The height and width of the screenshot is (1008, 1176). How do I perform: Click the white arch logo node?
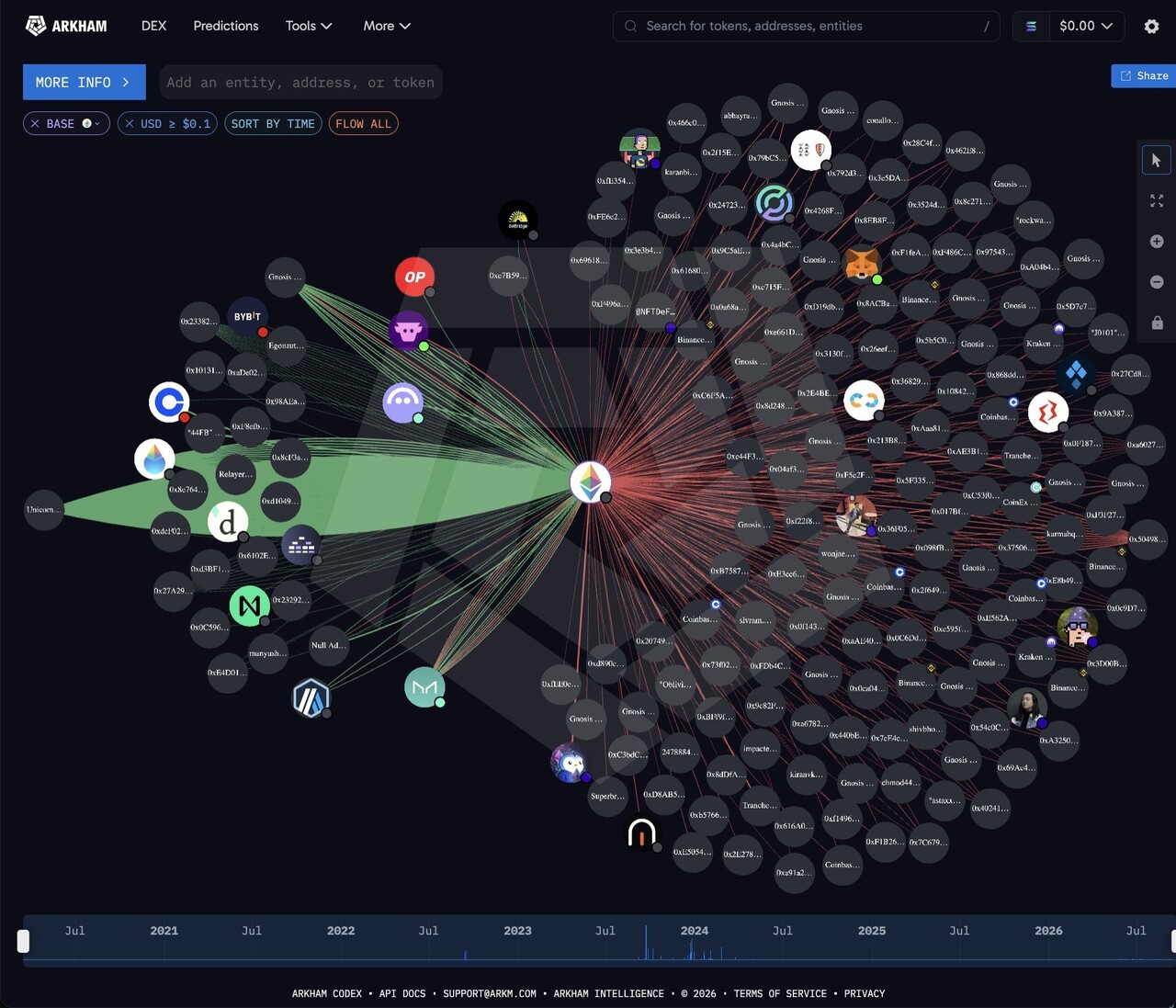(x=641, y=832)
